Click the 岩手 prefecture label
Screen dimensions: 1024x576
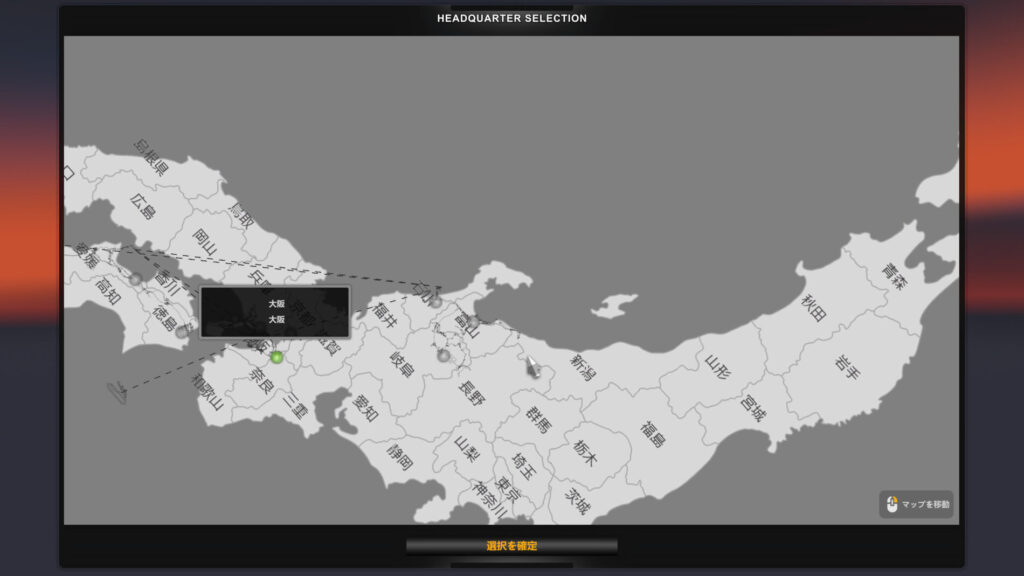846,366
